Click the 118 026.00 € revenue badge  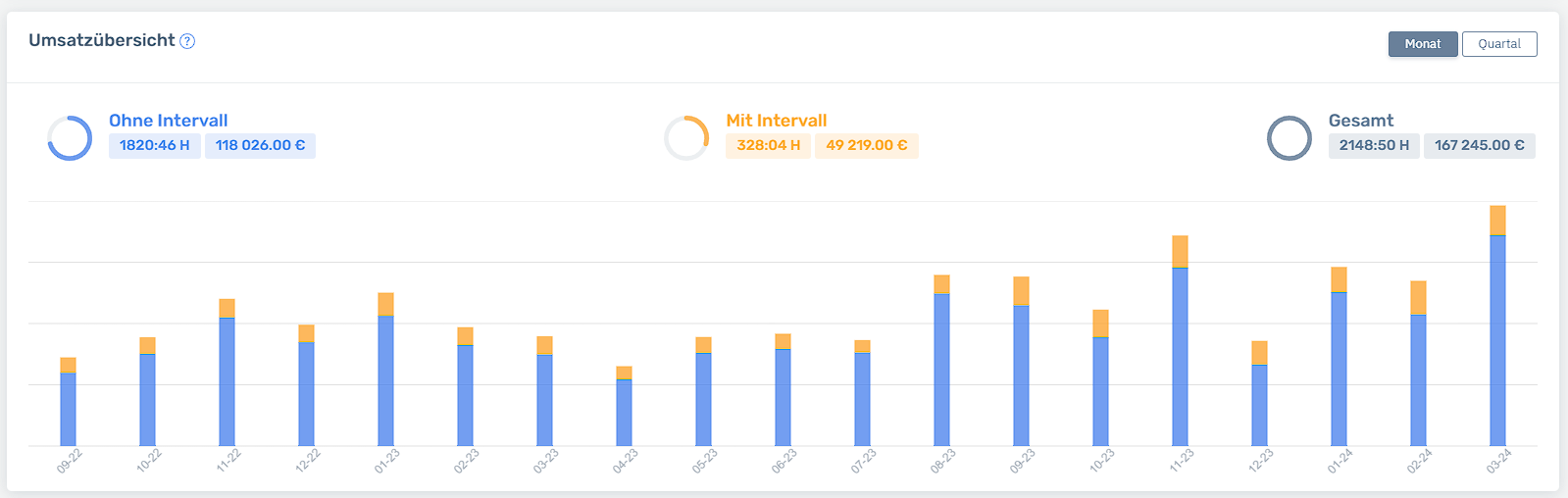(260, 146)
